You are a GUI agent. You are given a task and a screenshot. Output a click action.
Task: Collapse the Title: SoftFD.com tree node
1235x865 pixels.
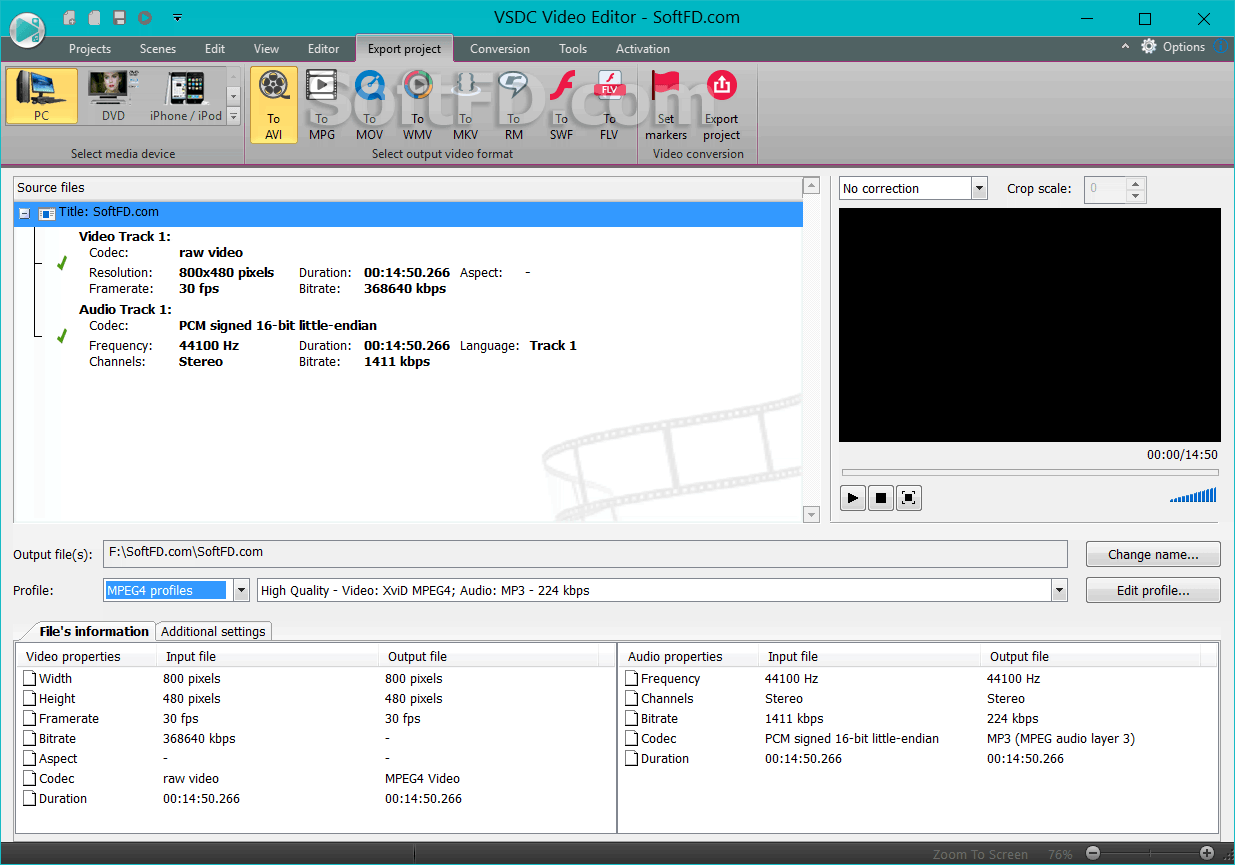click(x=25, y=213)
